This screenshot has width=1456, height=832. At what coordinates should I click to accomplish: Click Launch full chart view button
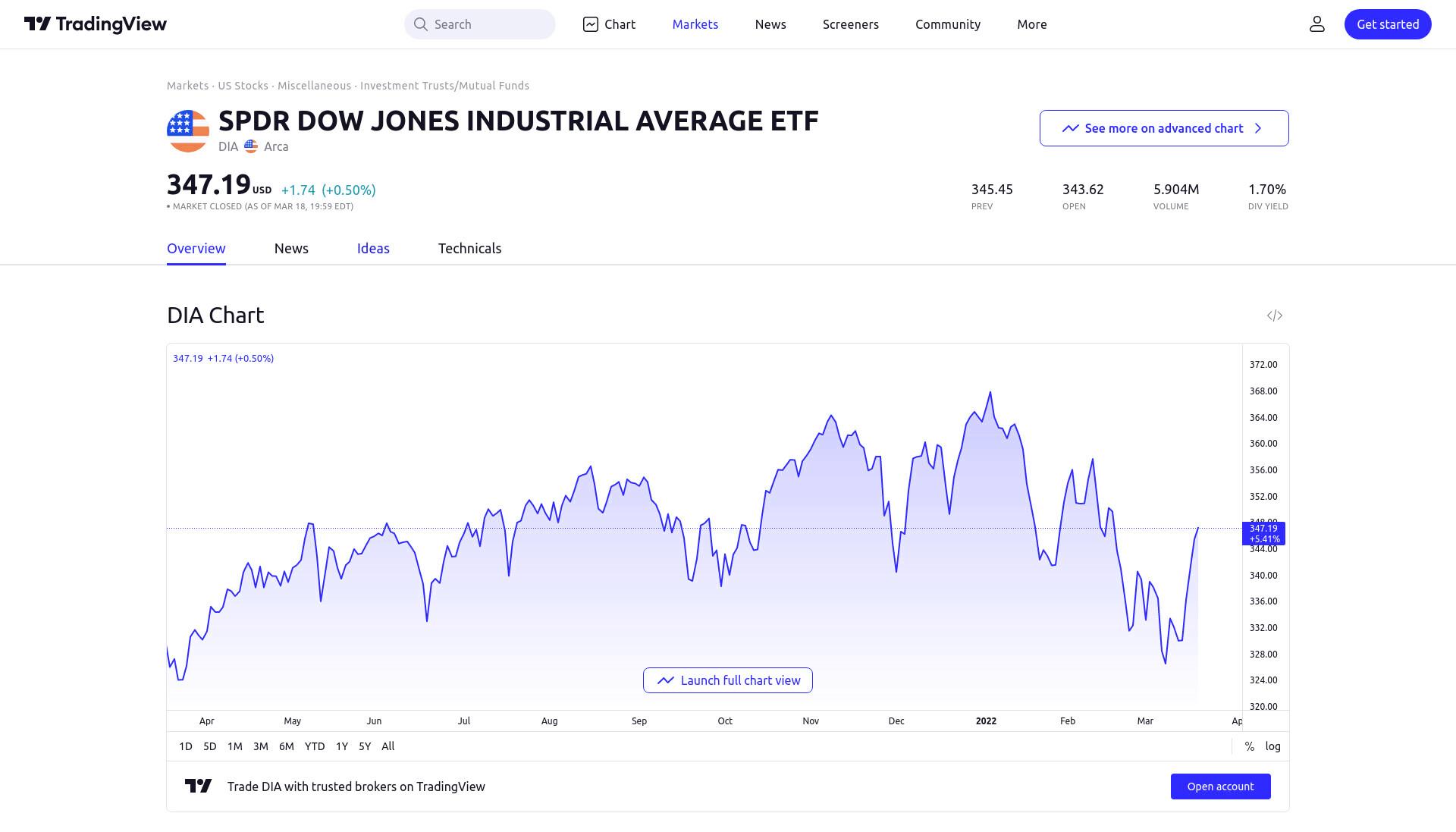pos(728,680)
